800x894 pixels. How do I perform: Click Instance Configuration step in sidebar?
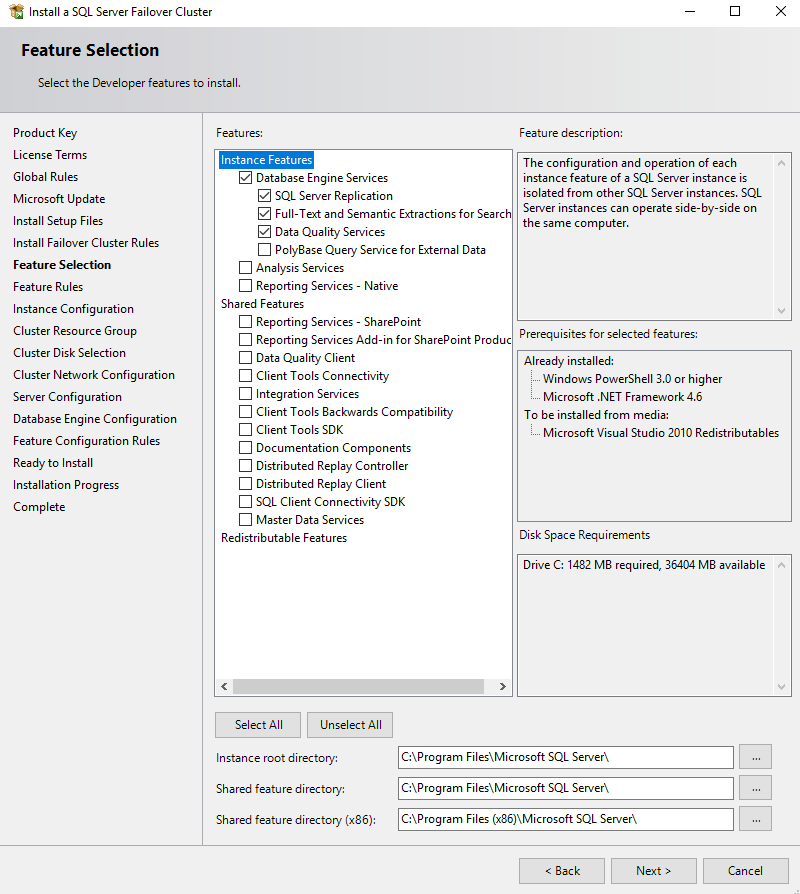coord(74,309)
